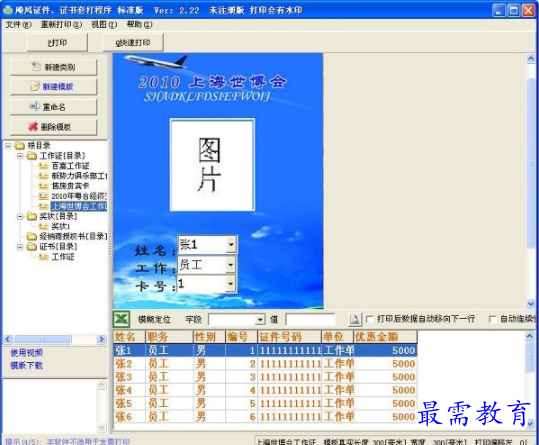The image size is (539, 445).
Task: Click the 模板下载 link
Action: coord(26,365)
